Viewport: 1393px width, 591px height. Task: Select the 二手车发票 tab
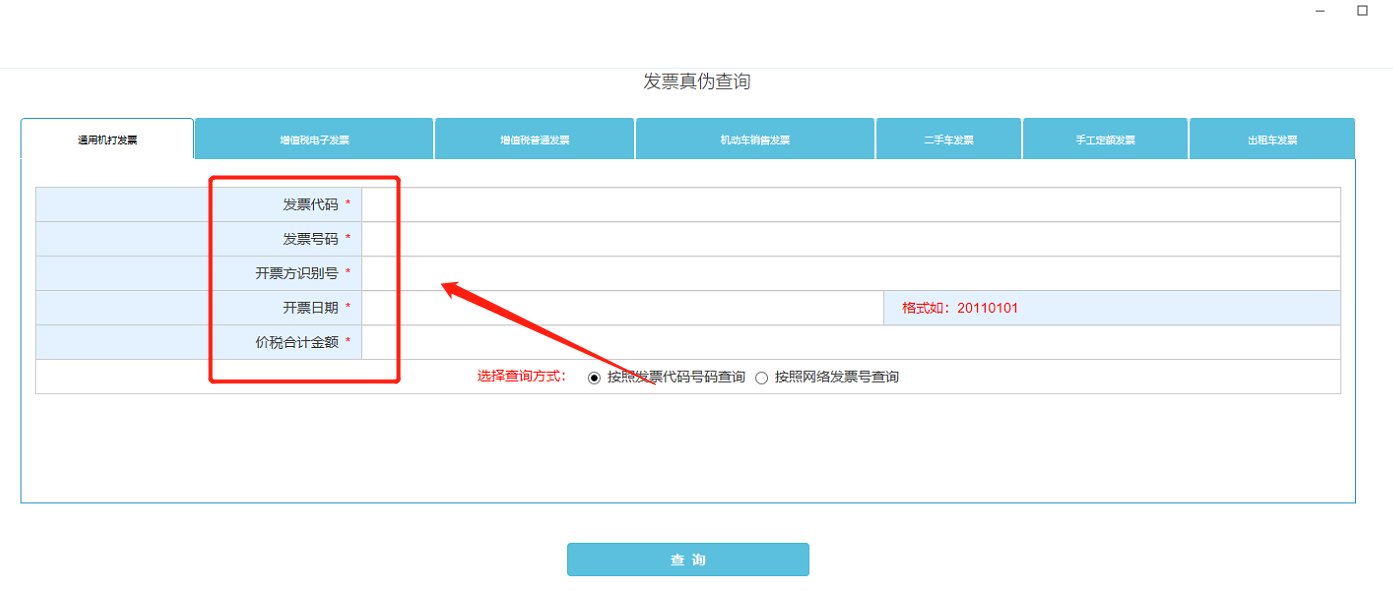click(x=946, y=138)
